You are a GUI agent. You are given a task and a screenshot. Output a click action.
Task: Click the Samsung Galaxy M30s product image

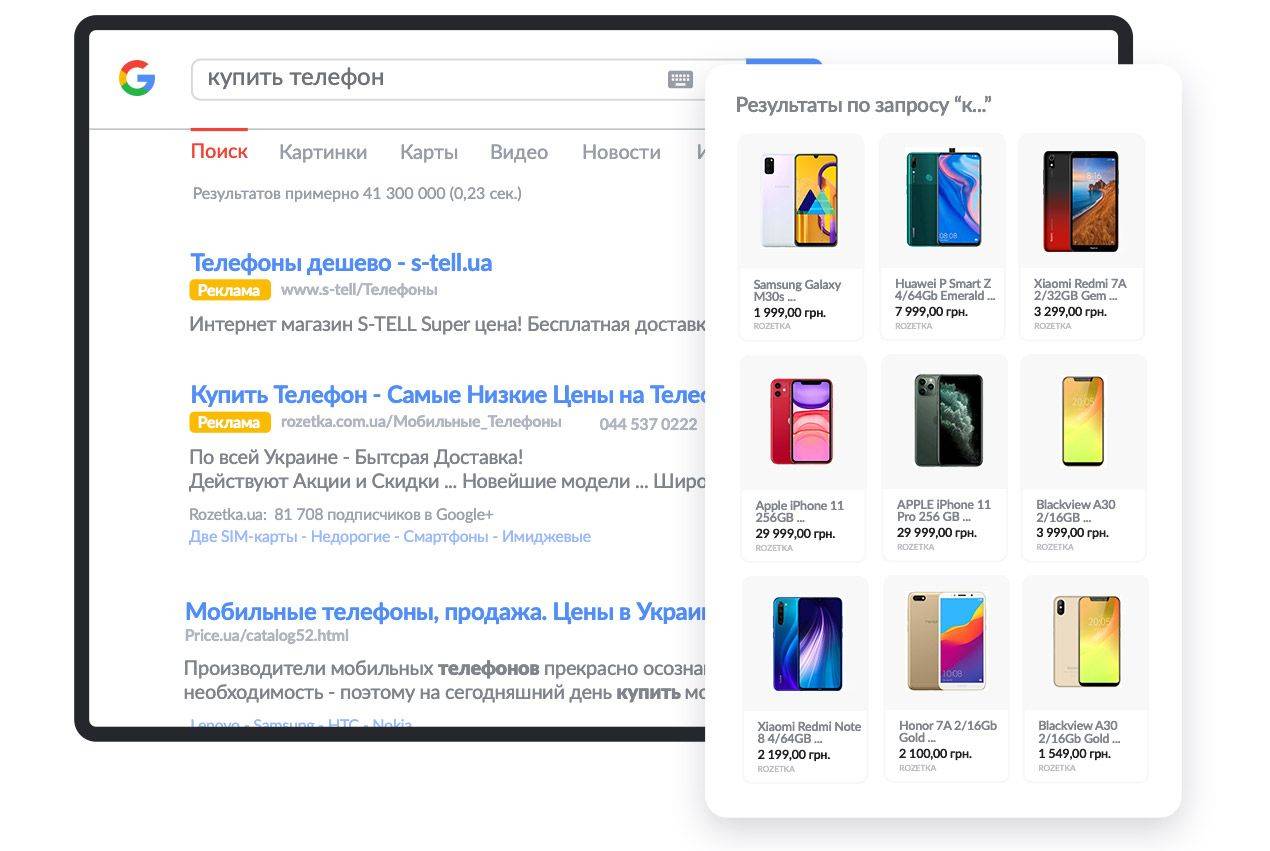pyautogui.click(x=800, y=200)
